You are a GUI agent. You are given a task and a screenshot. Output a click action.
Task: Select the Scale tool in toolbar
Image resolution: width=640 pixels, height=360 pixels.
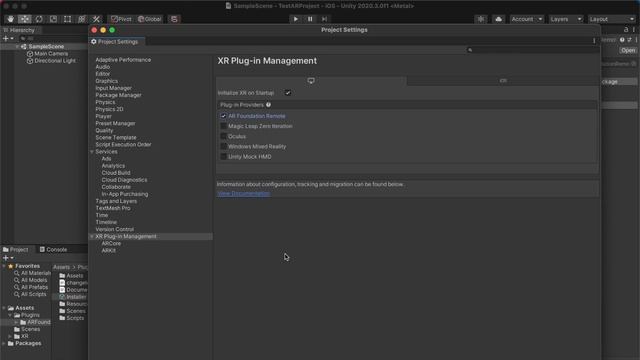(x=53, y=19)
